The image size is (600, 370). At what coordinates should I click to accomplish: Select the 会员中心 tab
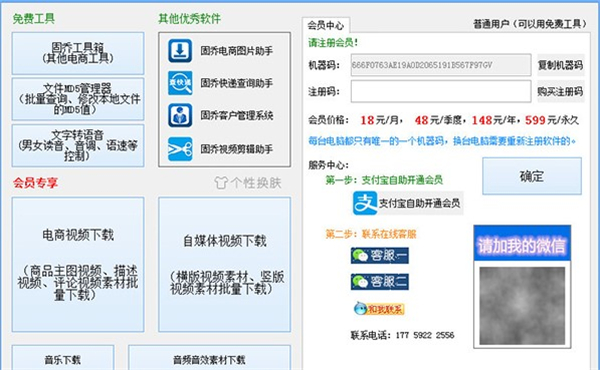(x=326, y=25)
